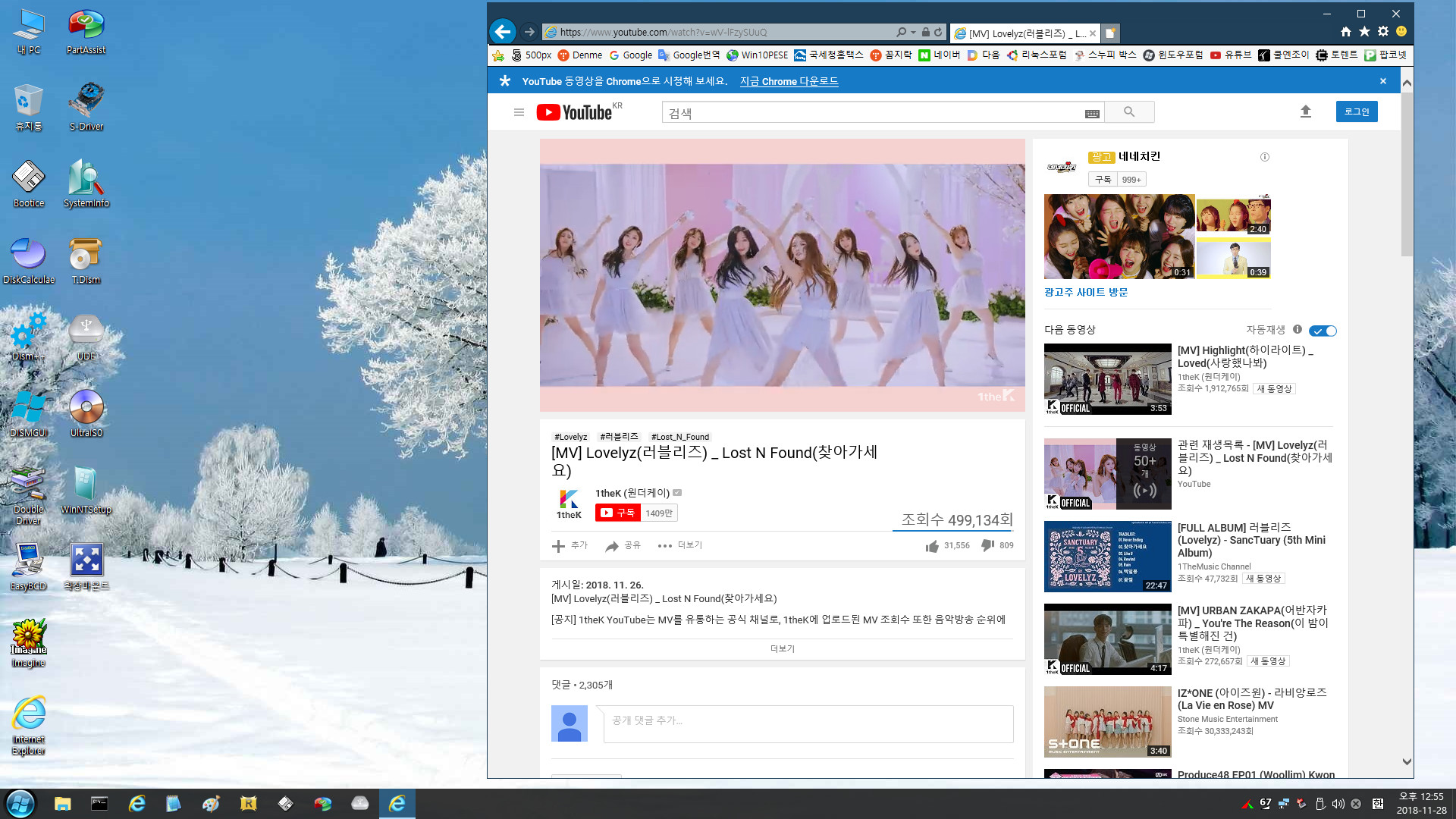Click the 지금 Chrome 다운로드 link
1456x819 pixels.
[x=789, y=81]
